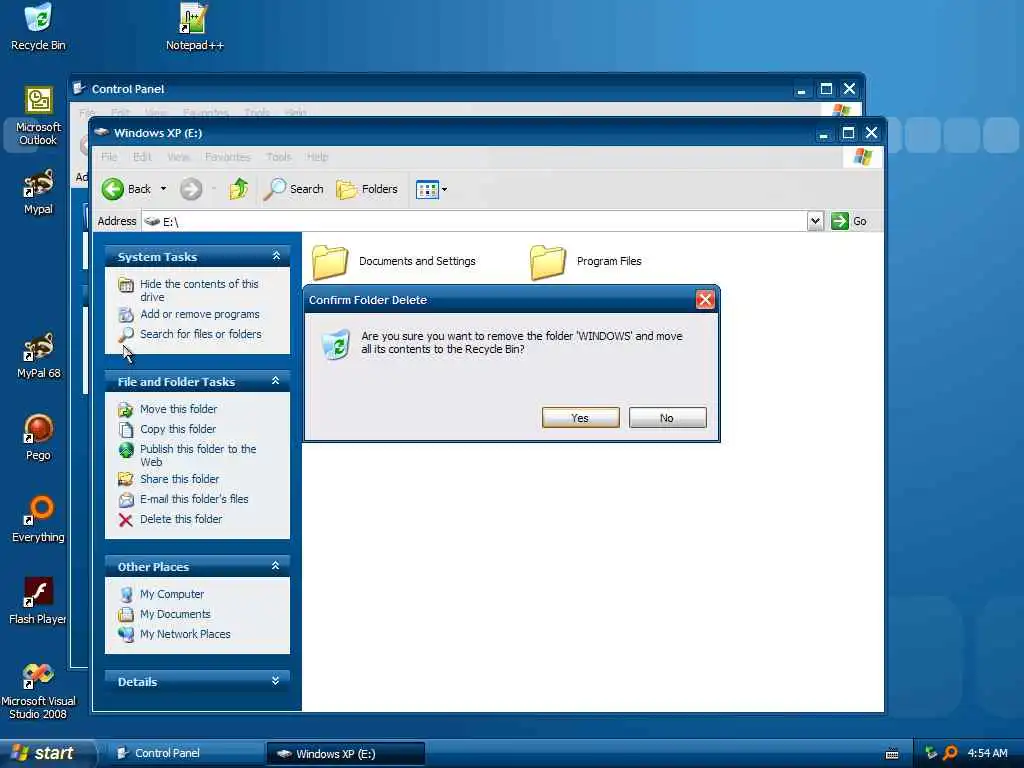Open the address bar dropdown arrow
The width and height of the screenshot is (1024, 768).
click(x=815, y=221)
